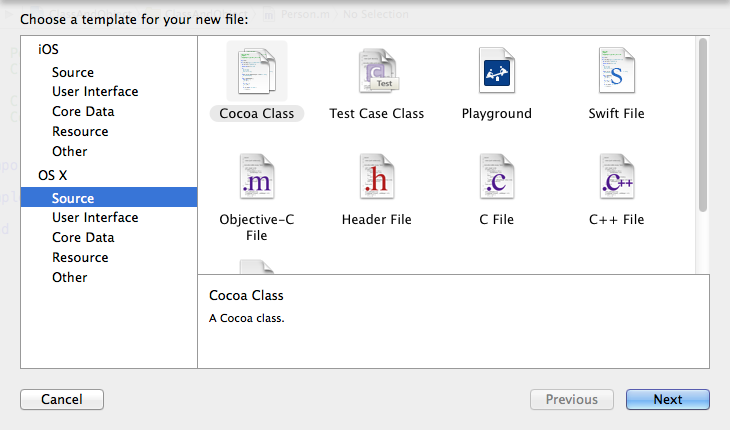Image resolution: width=730 pixels, height=430 pixels.
Task: Pick the C File template icon
Action: [496, 179]
